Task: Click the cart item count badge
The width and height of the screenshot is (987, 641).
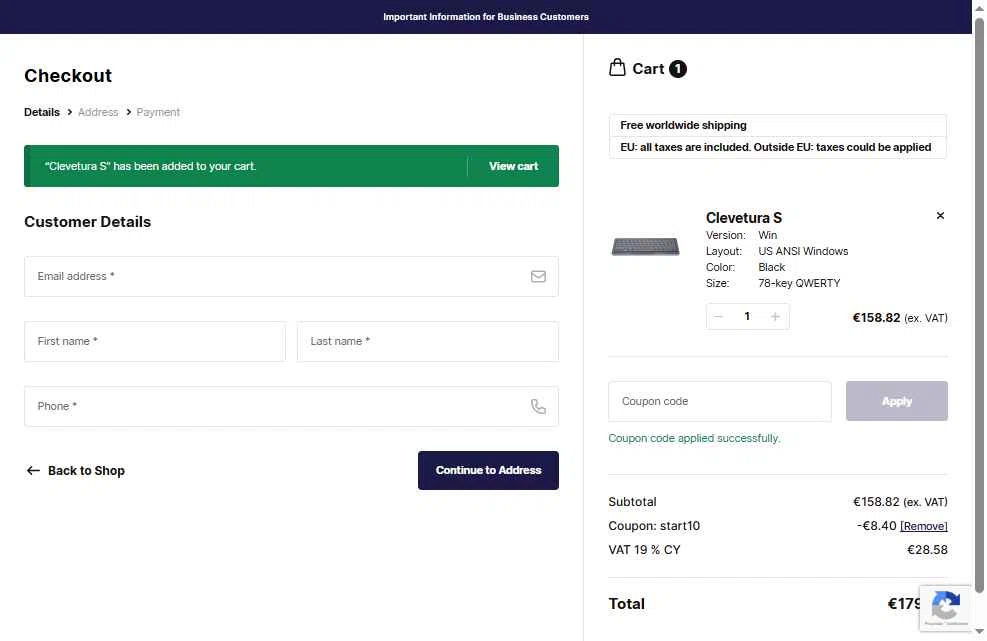Action: tap(677, 69)
